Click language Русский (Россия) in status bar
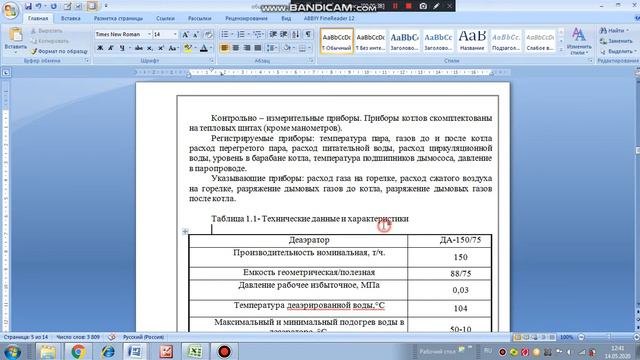Screen dimensions: 640x360 (x=143, y=337)
